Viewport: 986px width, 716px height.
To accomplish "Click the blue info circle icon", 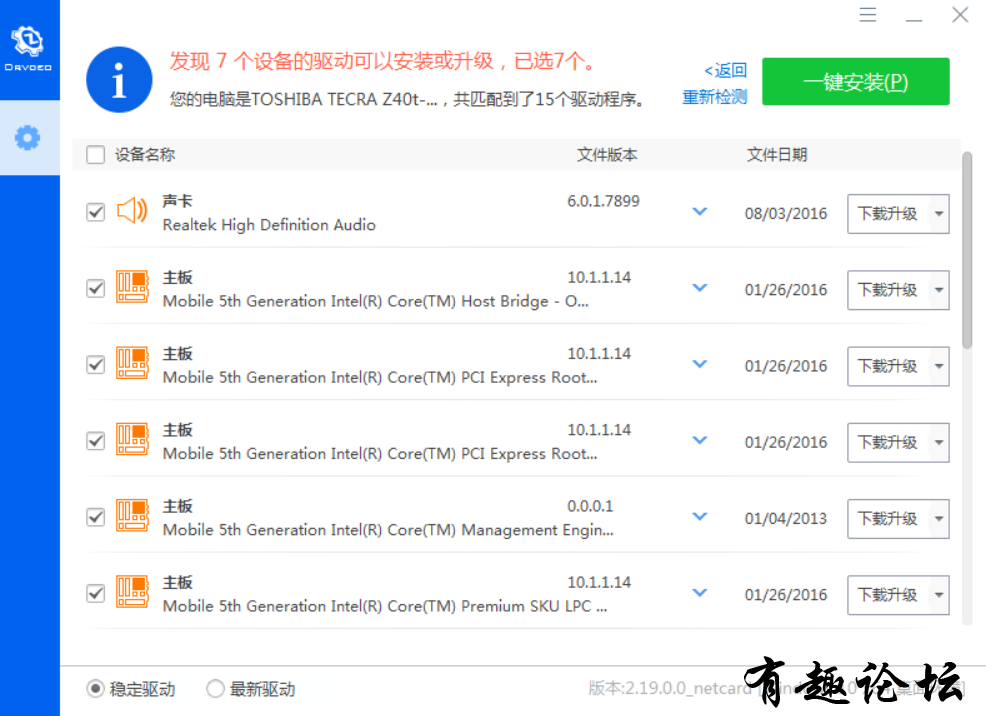I will 119,80.
